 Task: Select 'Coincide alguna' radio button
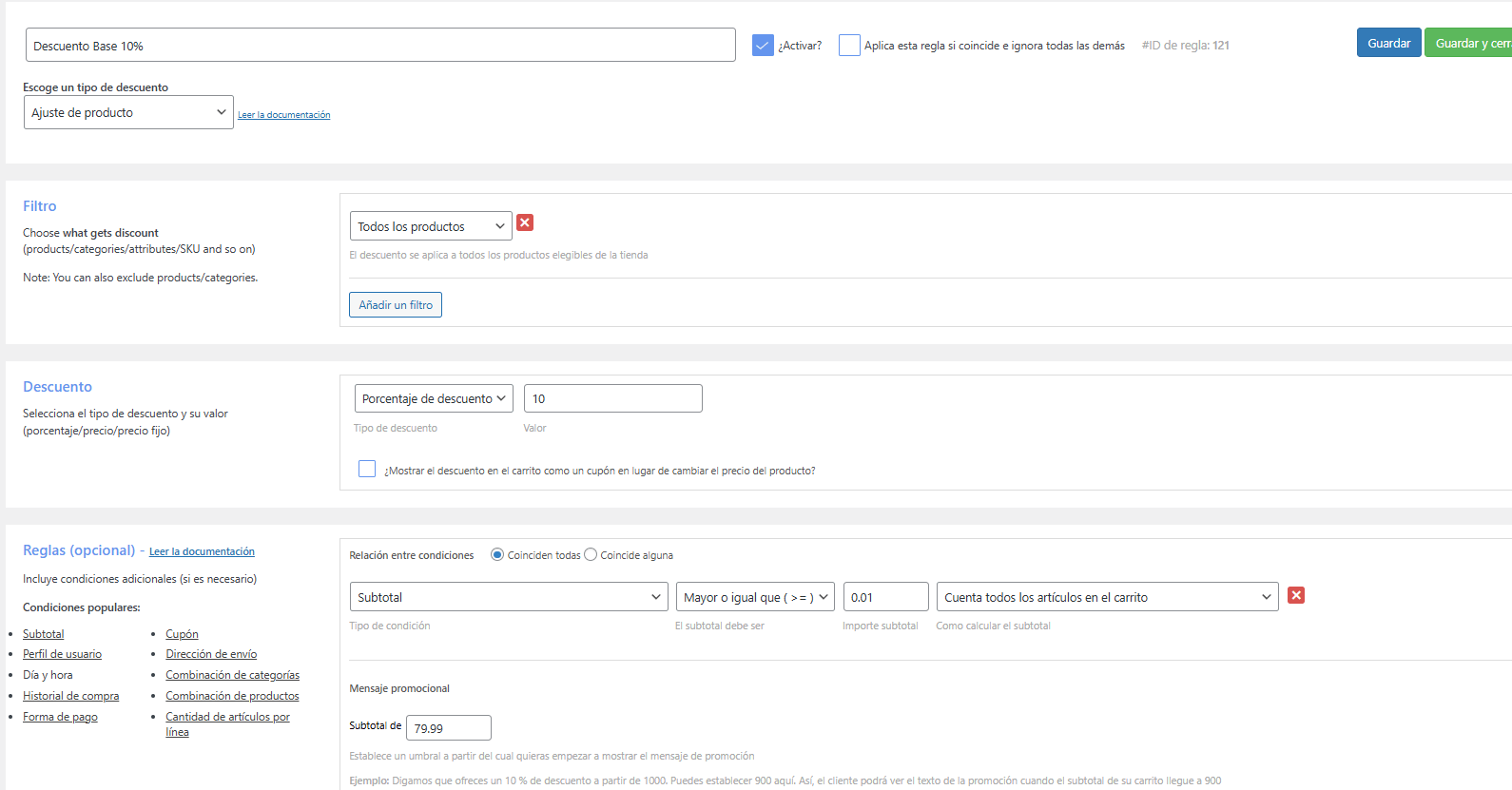click(591, 555)
